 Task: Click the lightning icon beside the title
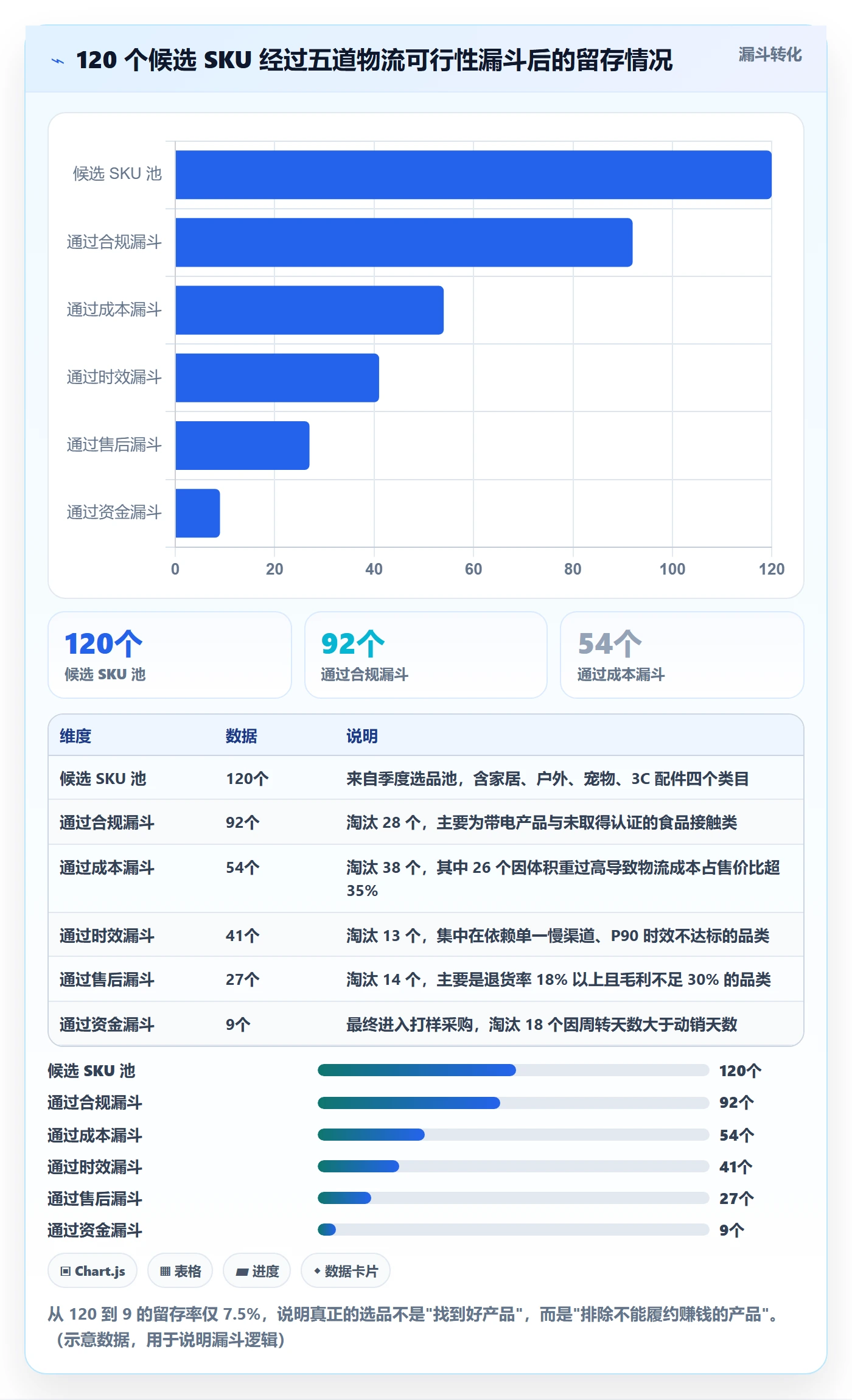[58, 61]
